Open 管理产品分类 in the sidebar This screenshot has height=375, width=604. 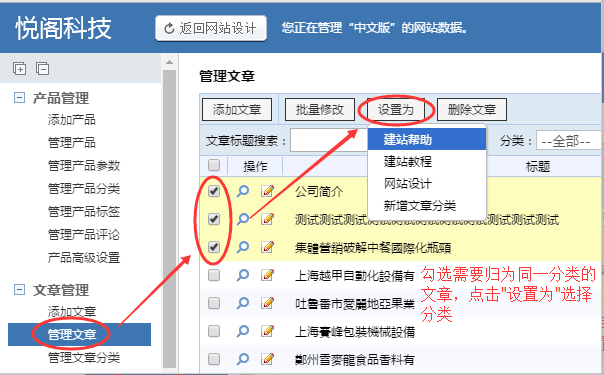pyautogui.click(x=84, y=189)
